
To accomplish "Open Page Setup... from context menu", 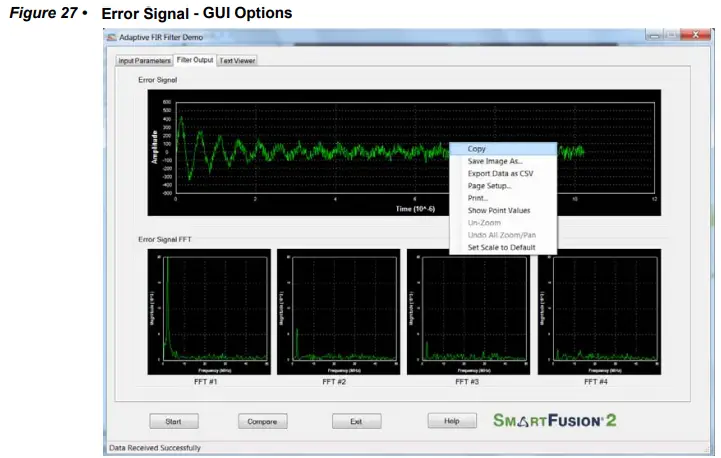I will [503, 186].
